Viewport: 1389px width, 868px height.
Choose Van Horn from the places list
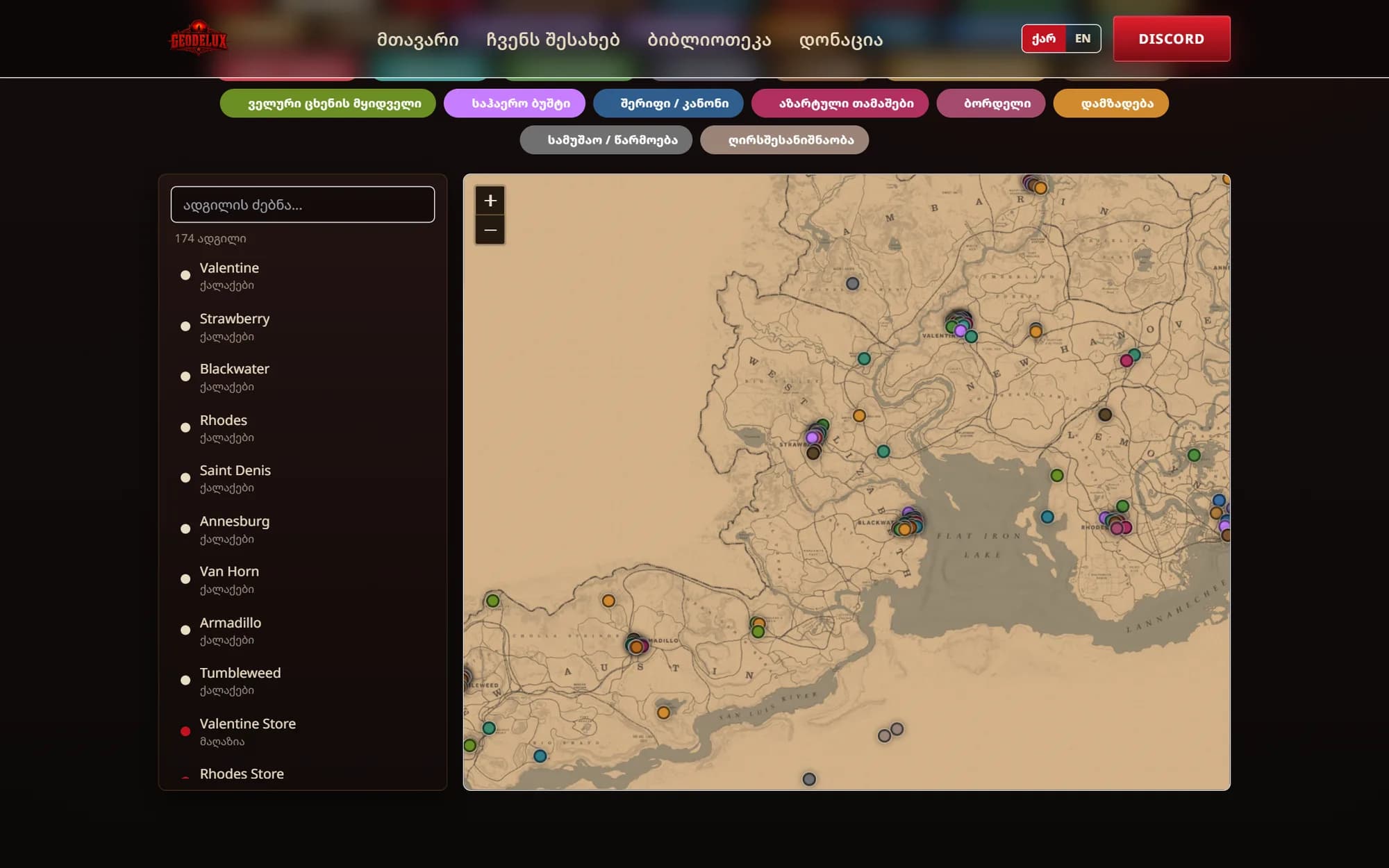[303, 580]
